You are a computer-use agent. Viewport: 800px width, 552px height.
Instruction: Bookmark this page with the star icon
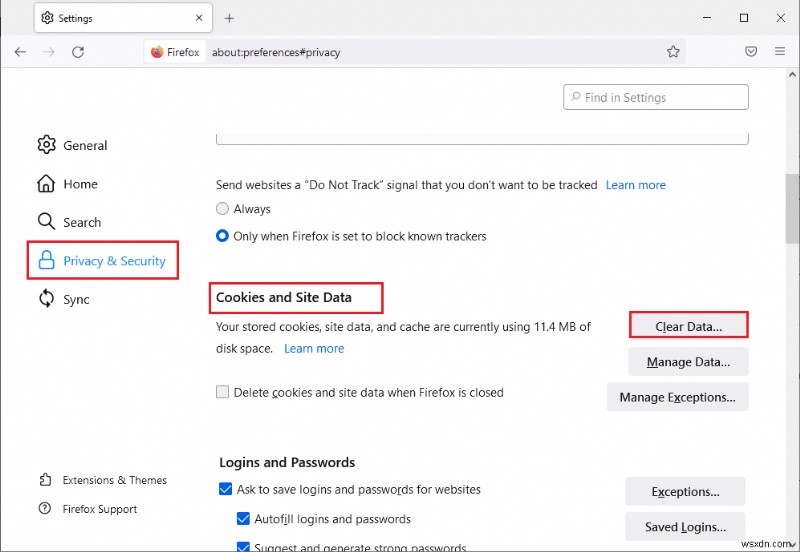(673, 52)
